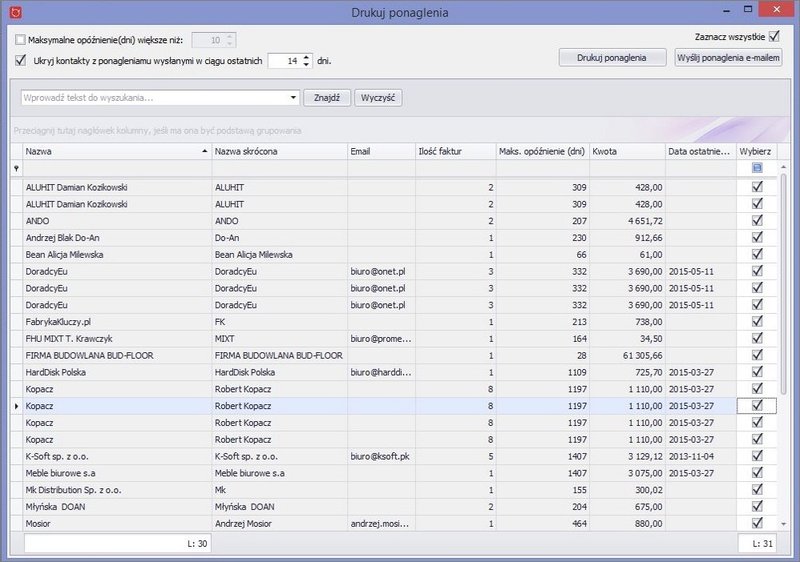Click Wyślij ponaglenia e-mailem button
Viewport: 800px width, 562px height.
tap(728, 58)
